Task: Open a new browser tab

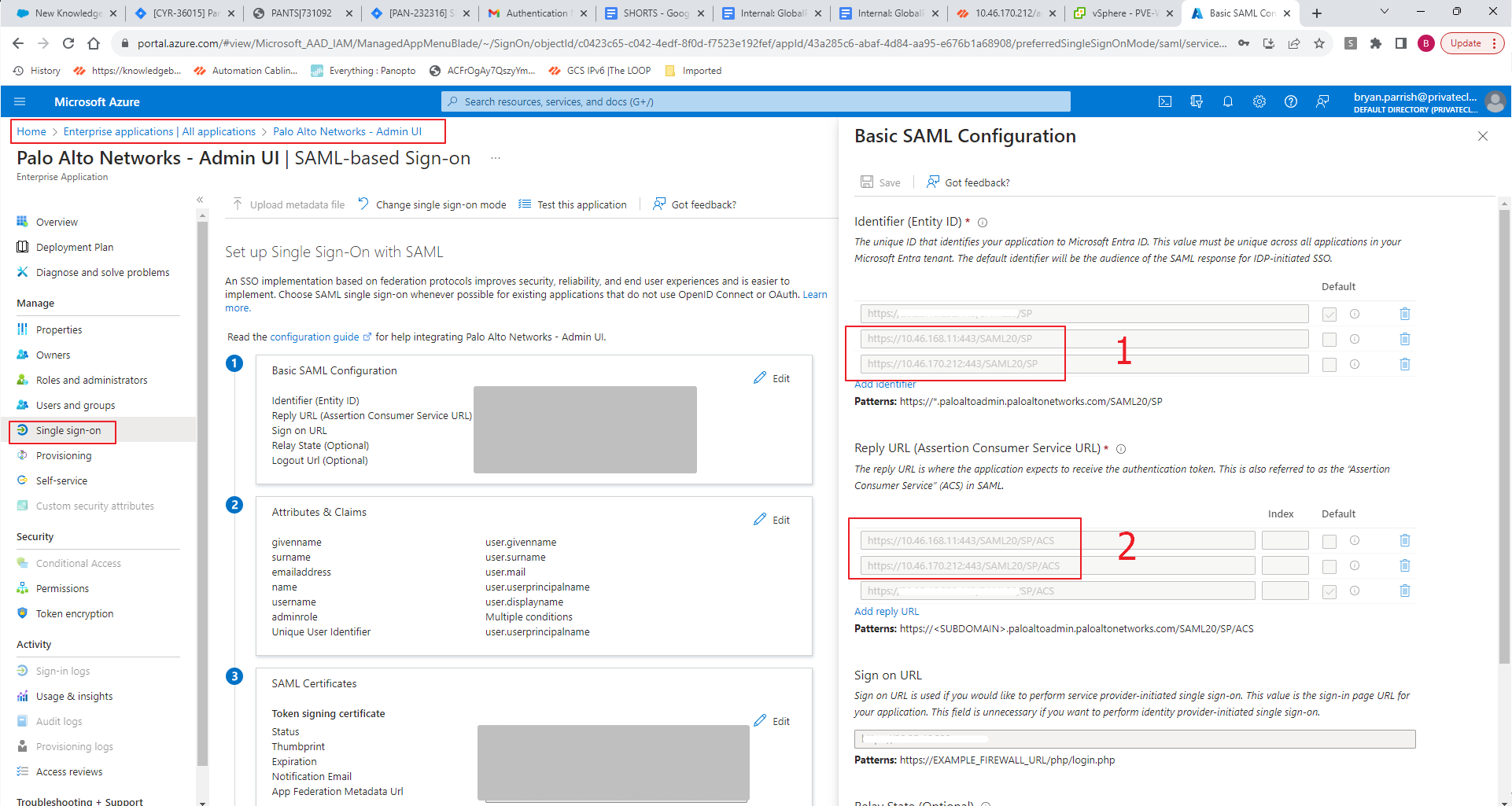Action: pyautogui.click(x=1317, y=13)
